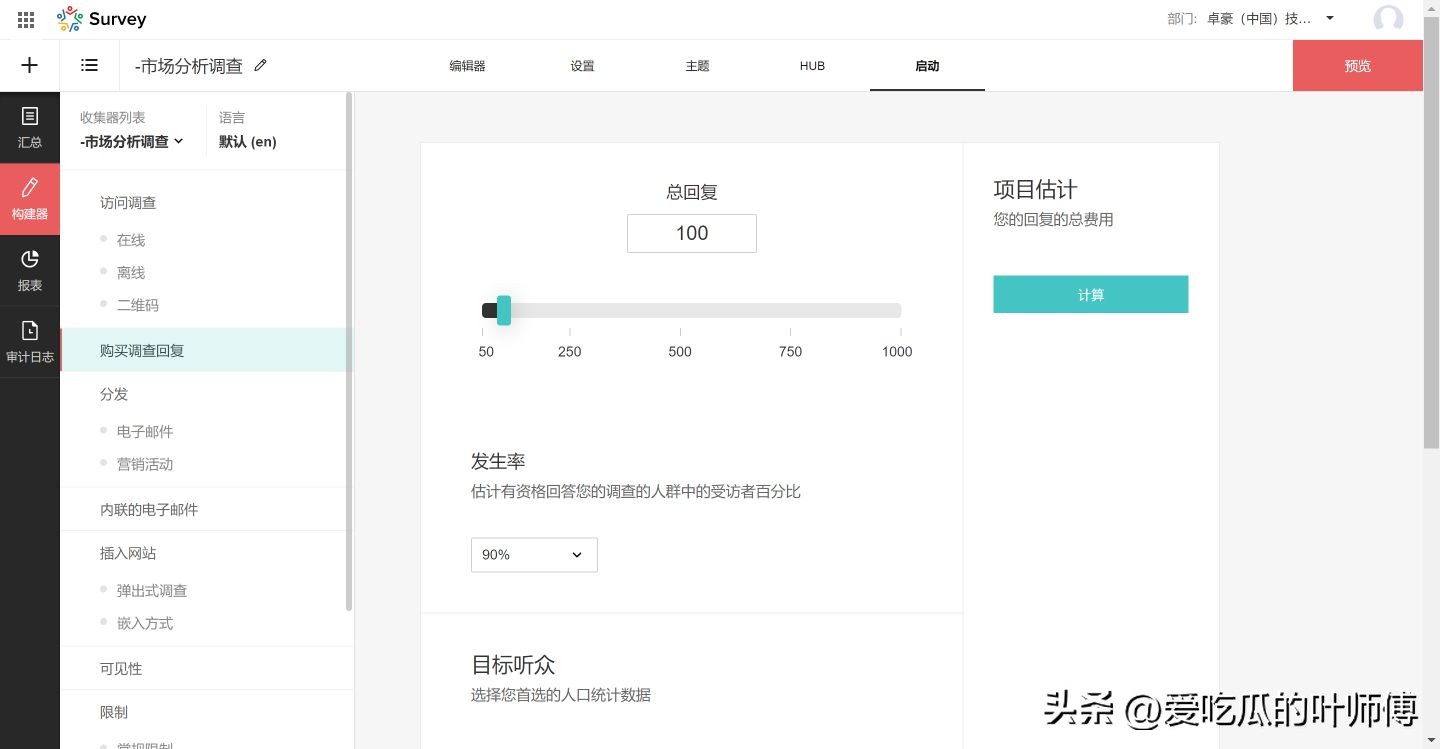Open the 发生率 percentage dropdown showing 90%

pyautogui.click(x=533, y=554)
